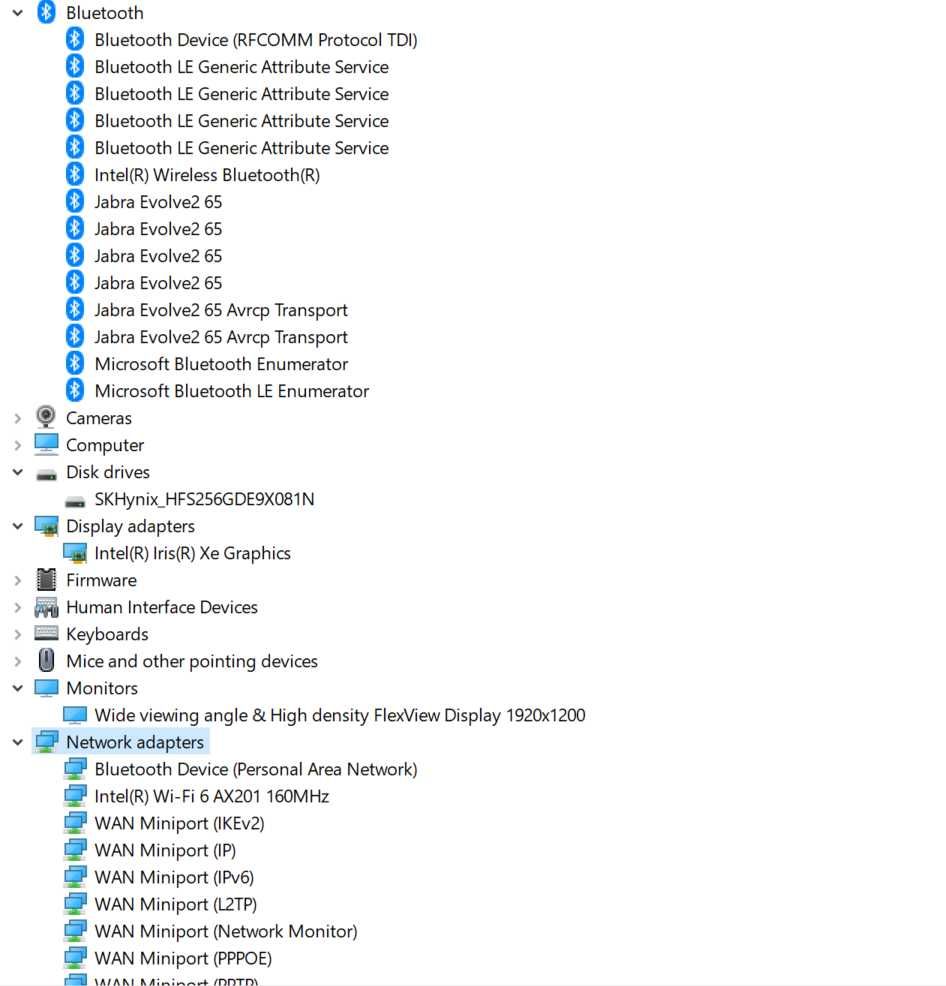Select Microsoft Bluetooth Enumerator

(221, 364)
